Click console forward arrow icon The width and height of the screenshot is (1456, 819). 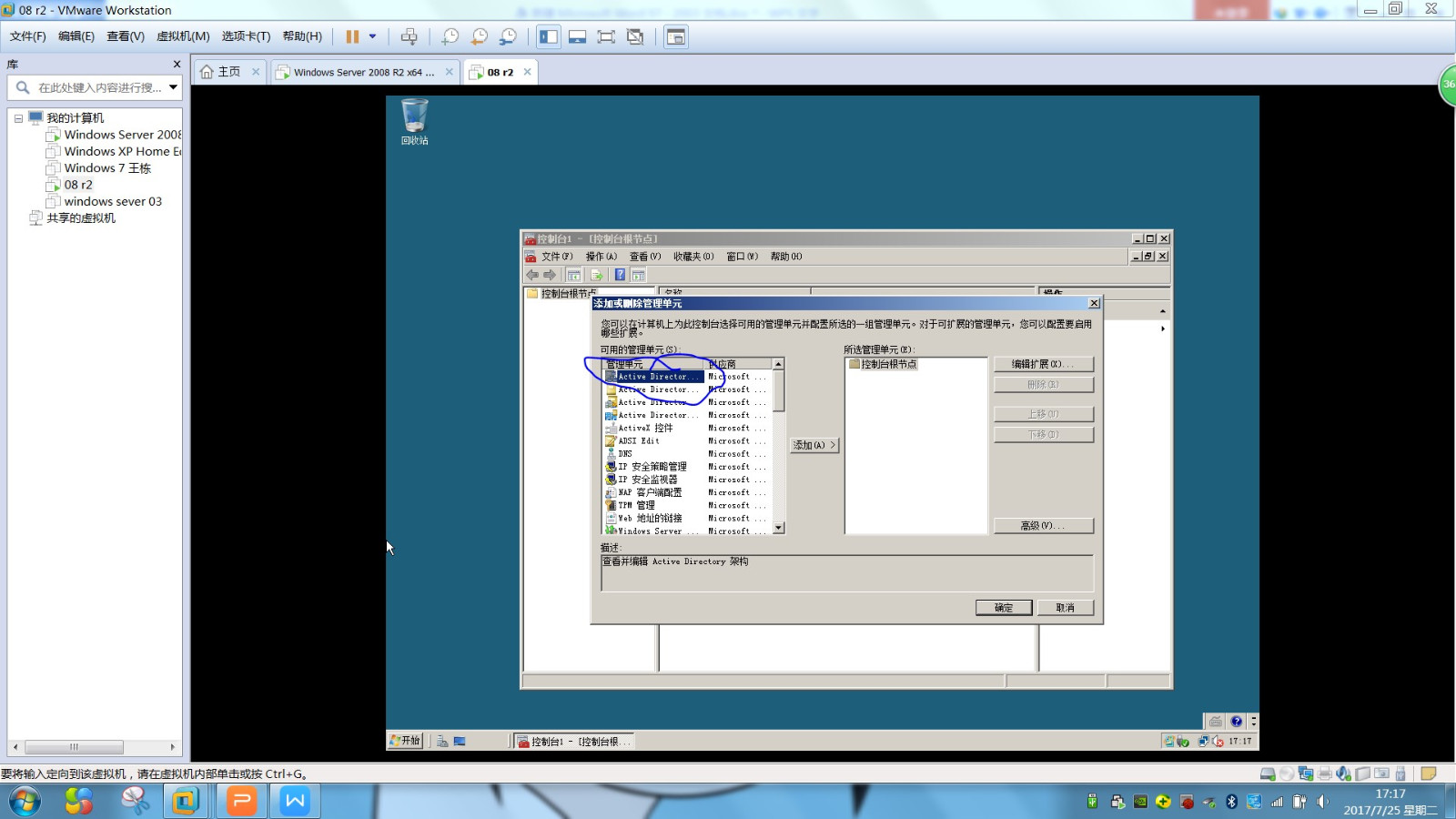click(x=550, y=275)
